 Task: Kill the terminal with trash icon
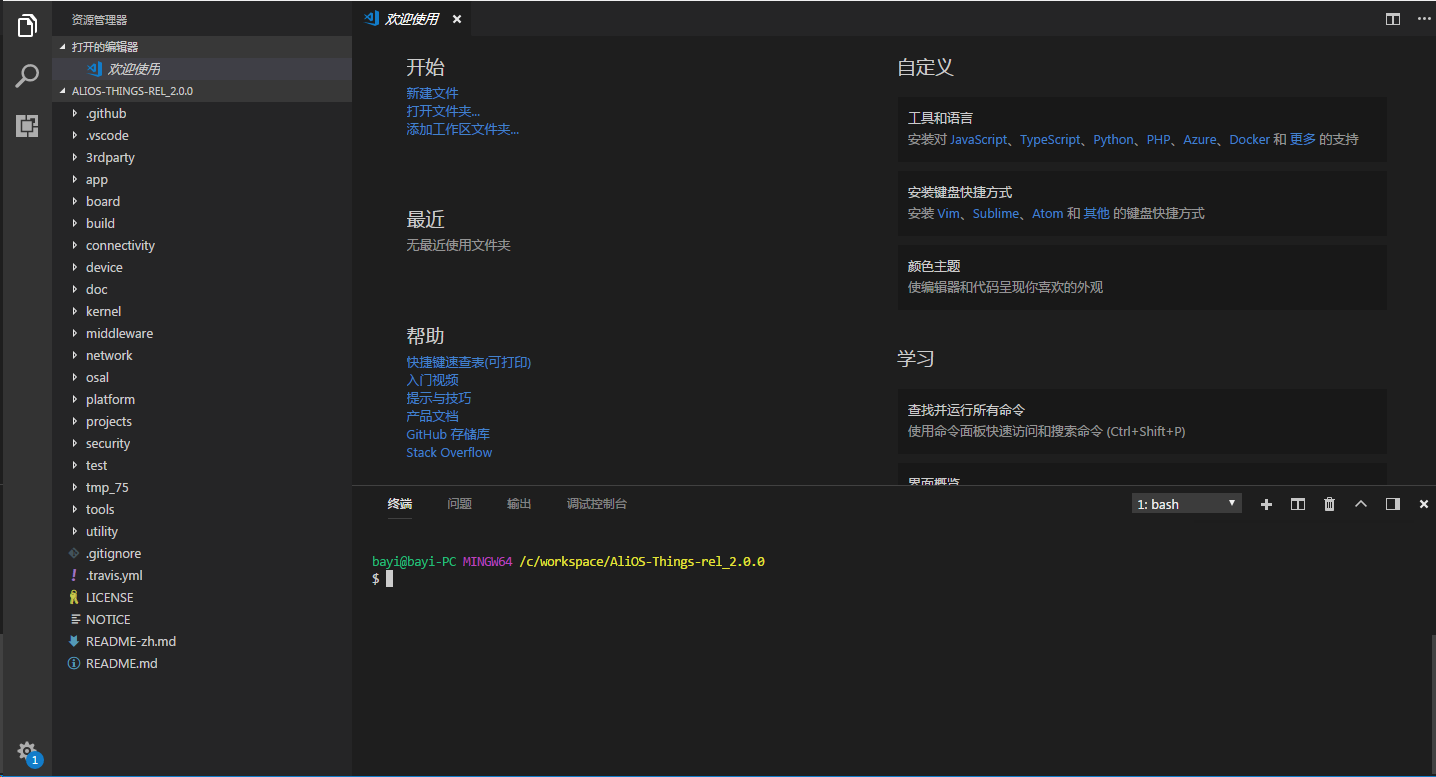[x=1329, y=504]
